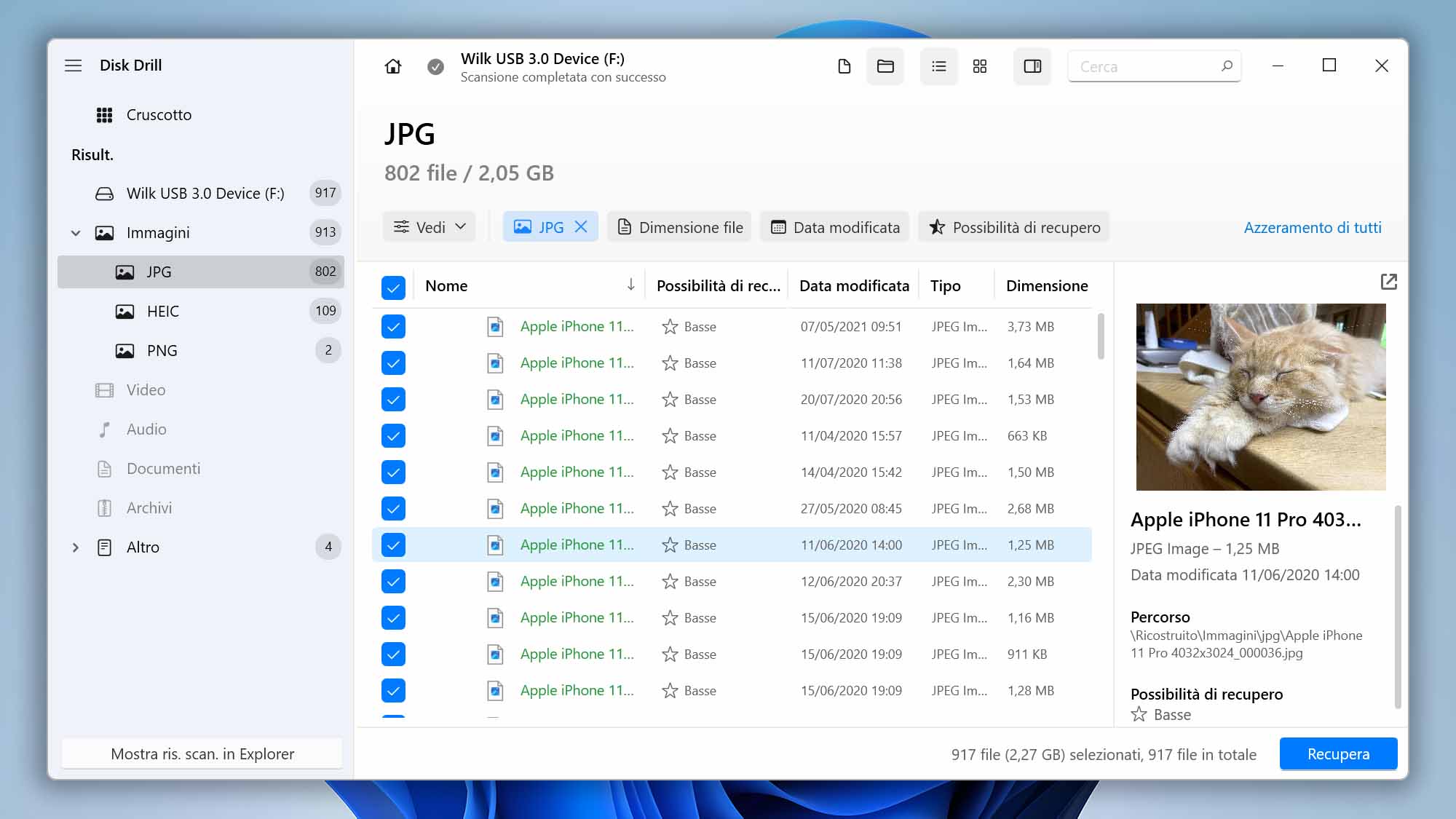Click the split view icon

coord(1032,66)
